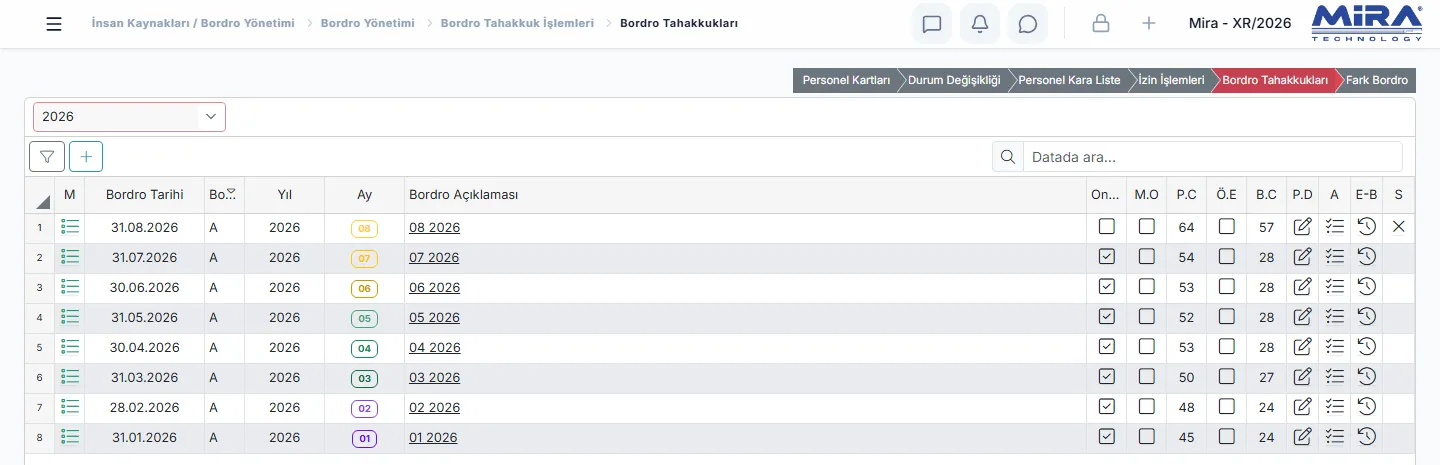Open the notifications bell icon
1440x465 pixels.
980,23
